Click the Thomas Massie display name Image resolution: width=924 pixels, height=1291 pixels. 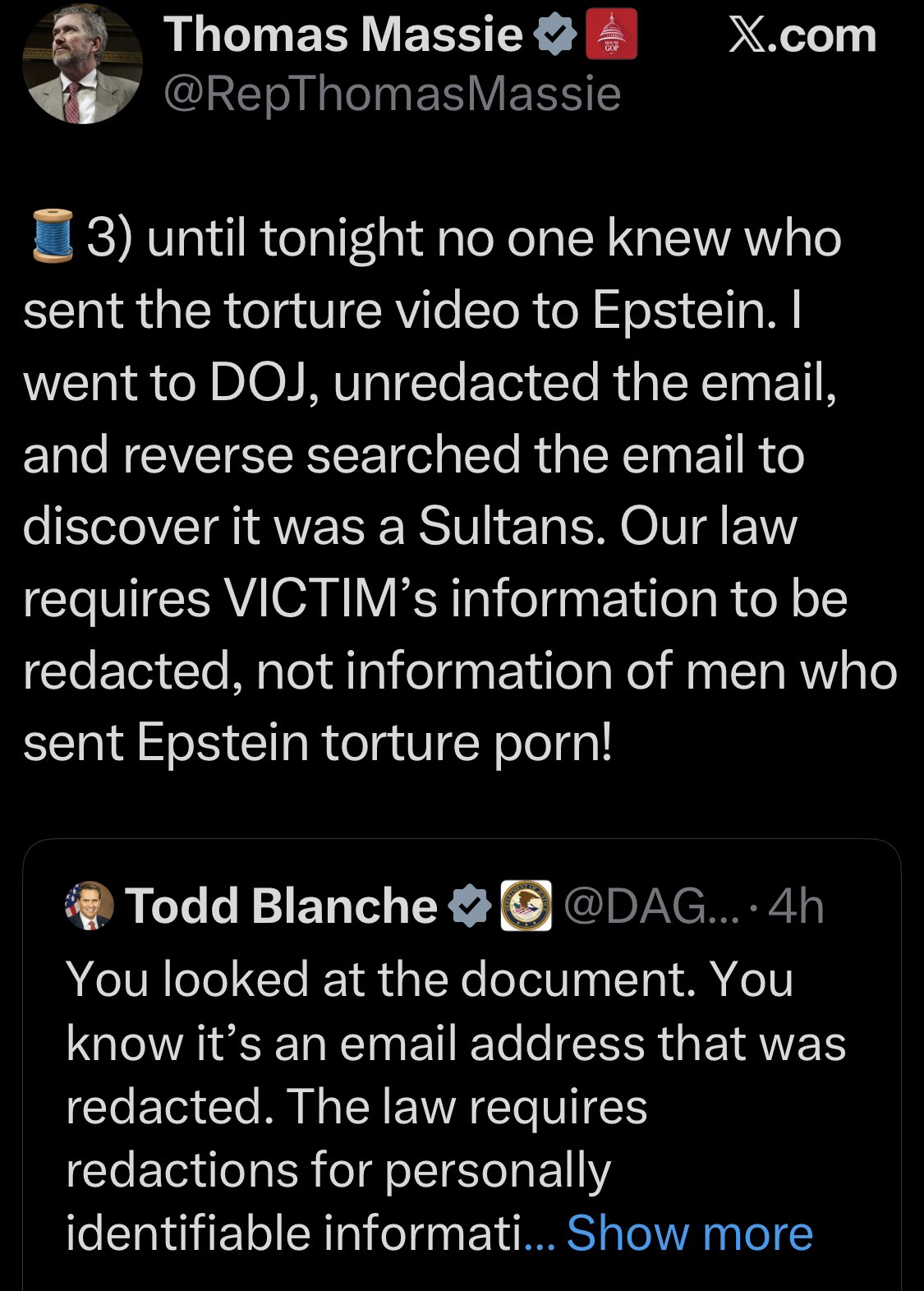point(343,35)
